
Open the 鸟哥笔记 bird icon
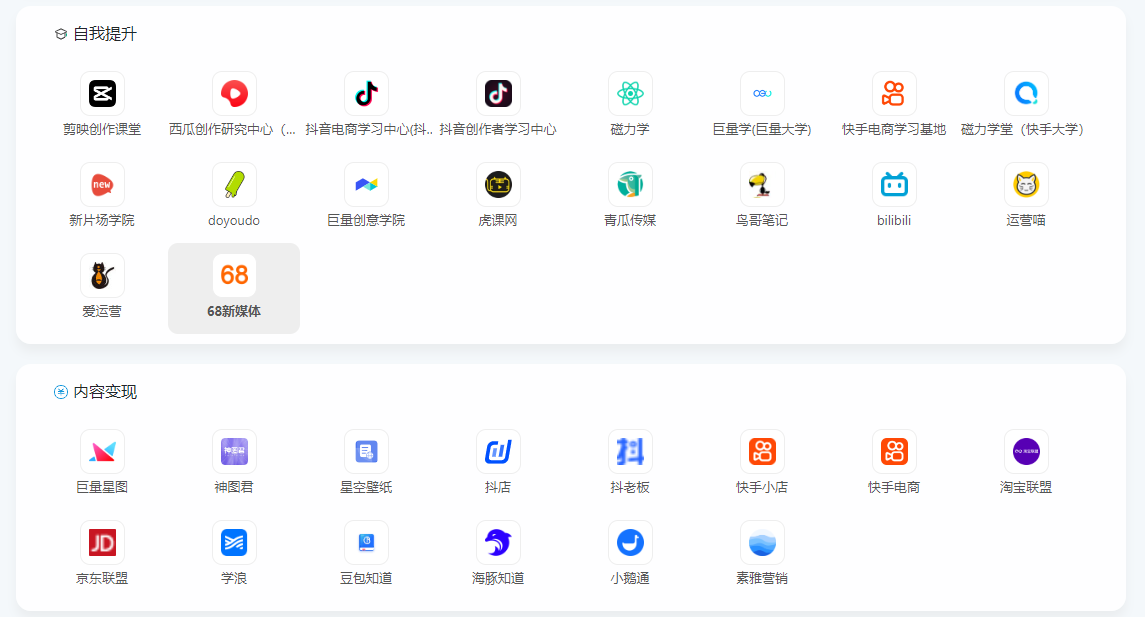click(x=762, y=185)
